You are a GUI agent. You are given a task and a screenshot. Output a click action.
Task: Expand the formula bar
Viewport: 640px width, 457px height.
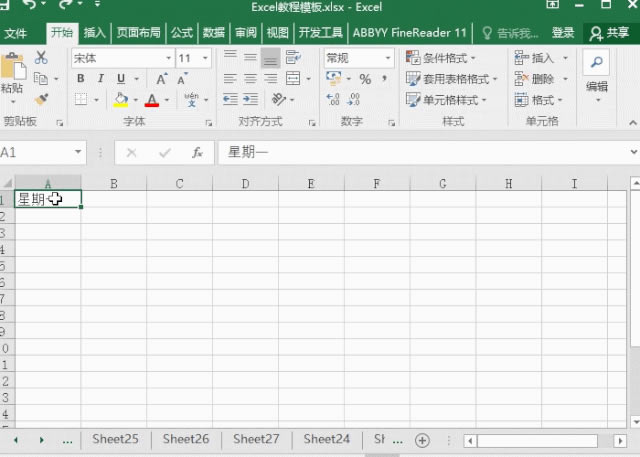[633, 152]
